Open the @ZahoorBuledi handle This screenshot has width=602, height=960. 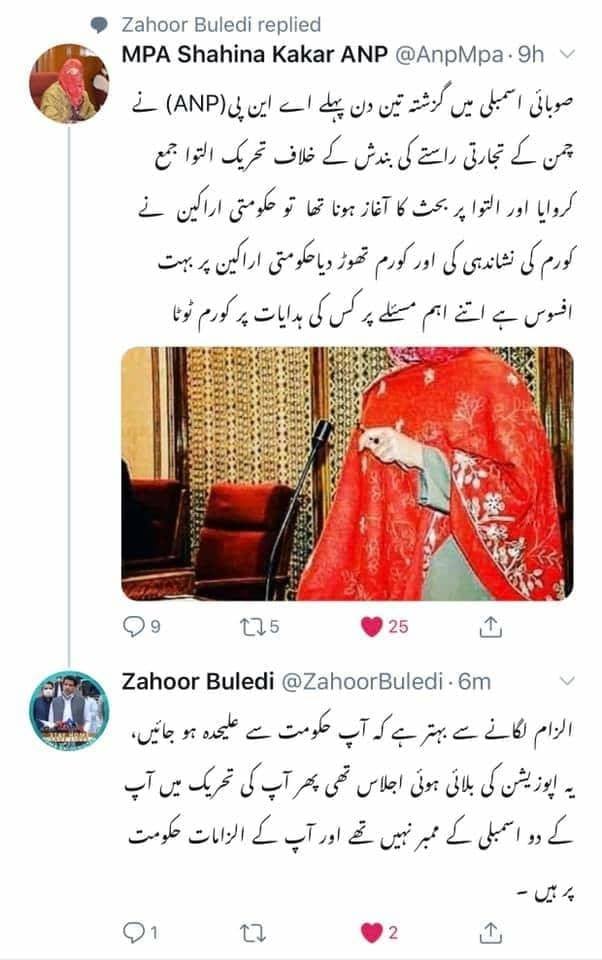click(x=361, y=681)
